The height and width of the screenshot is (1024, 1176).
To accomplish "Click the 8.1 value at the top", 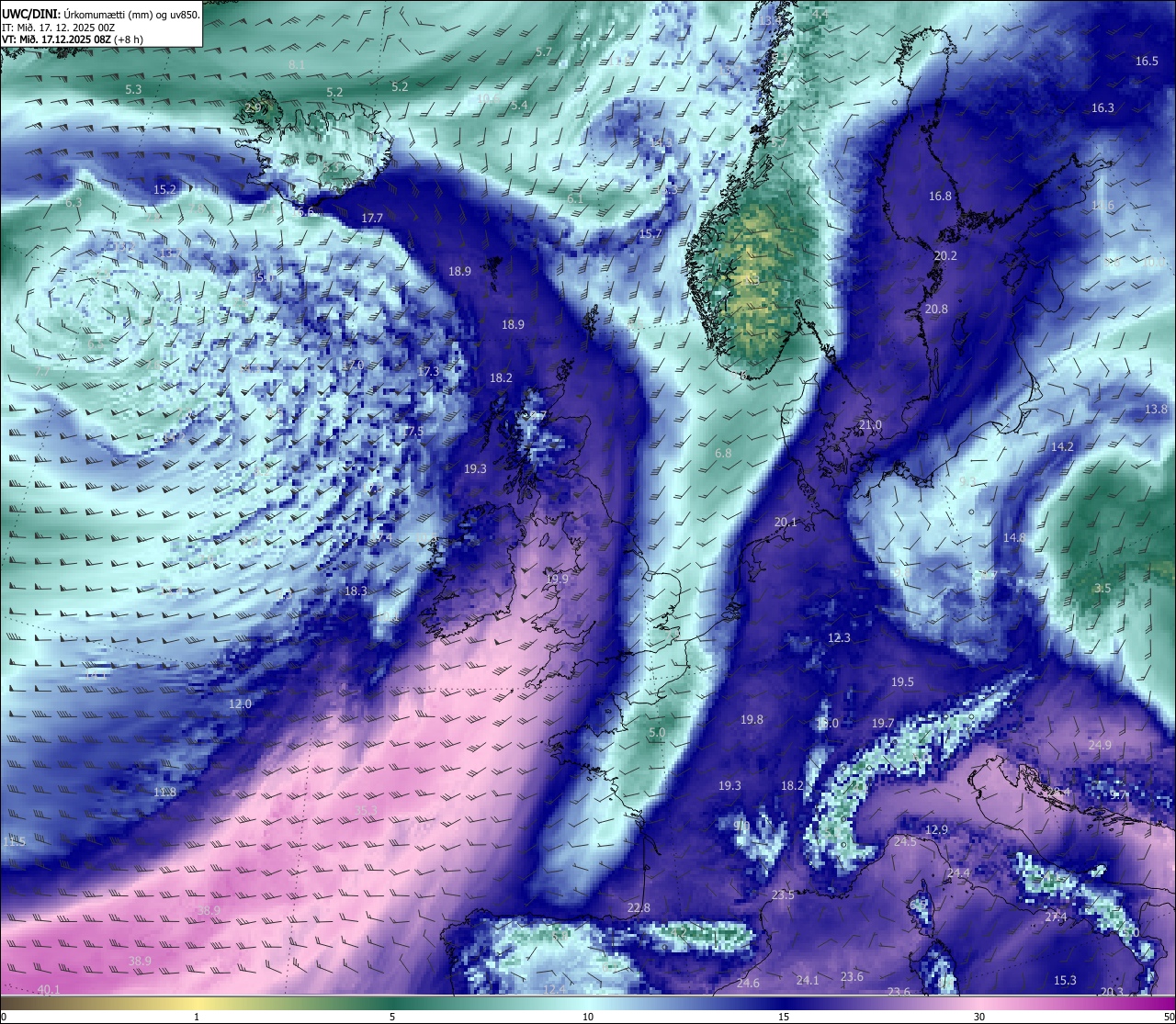I will tap(296, 64).
